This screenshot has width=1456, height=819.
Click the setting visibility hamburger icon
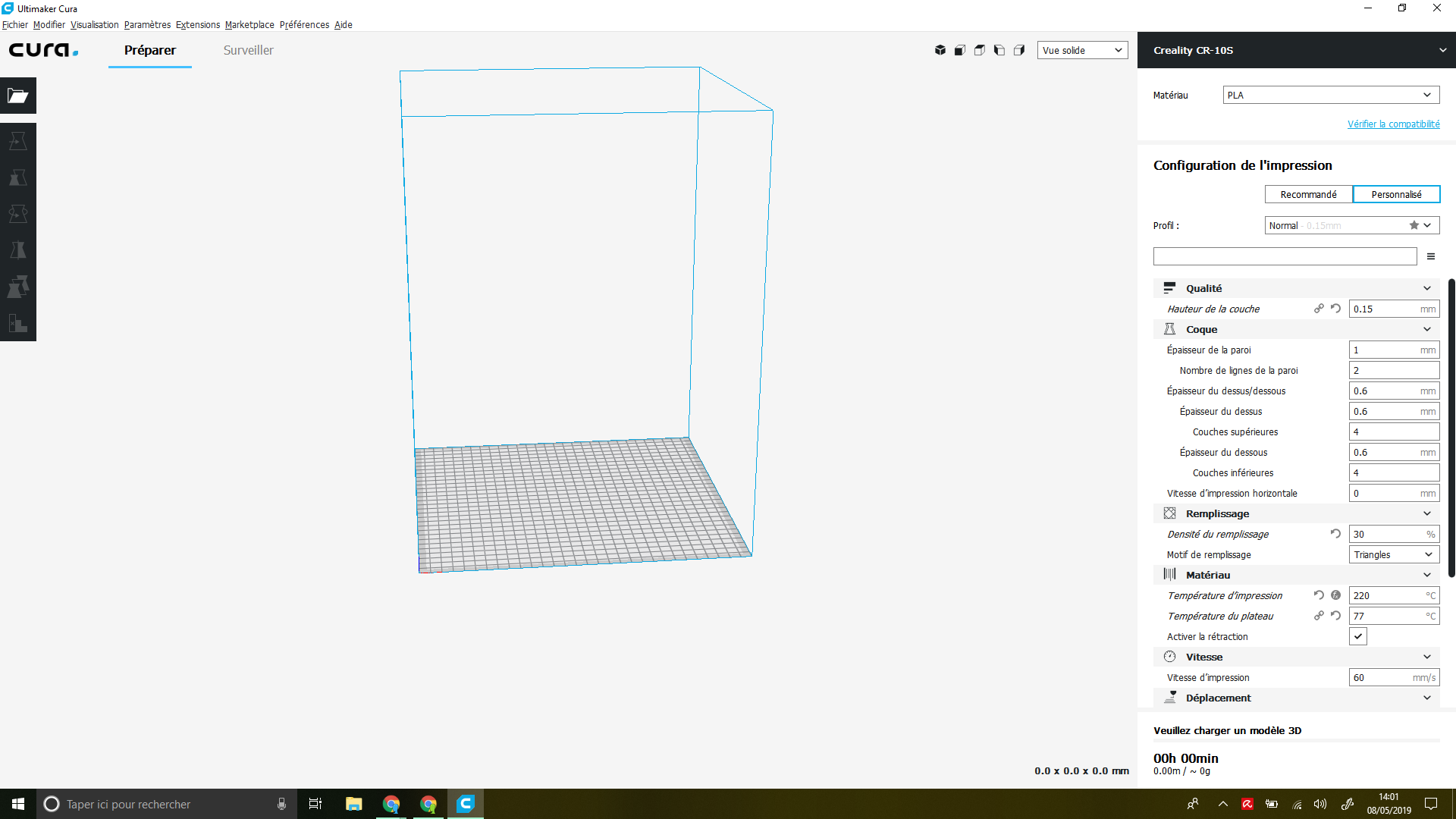coord(1431,256)
